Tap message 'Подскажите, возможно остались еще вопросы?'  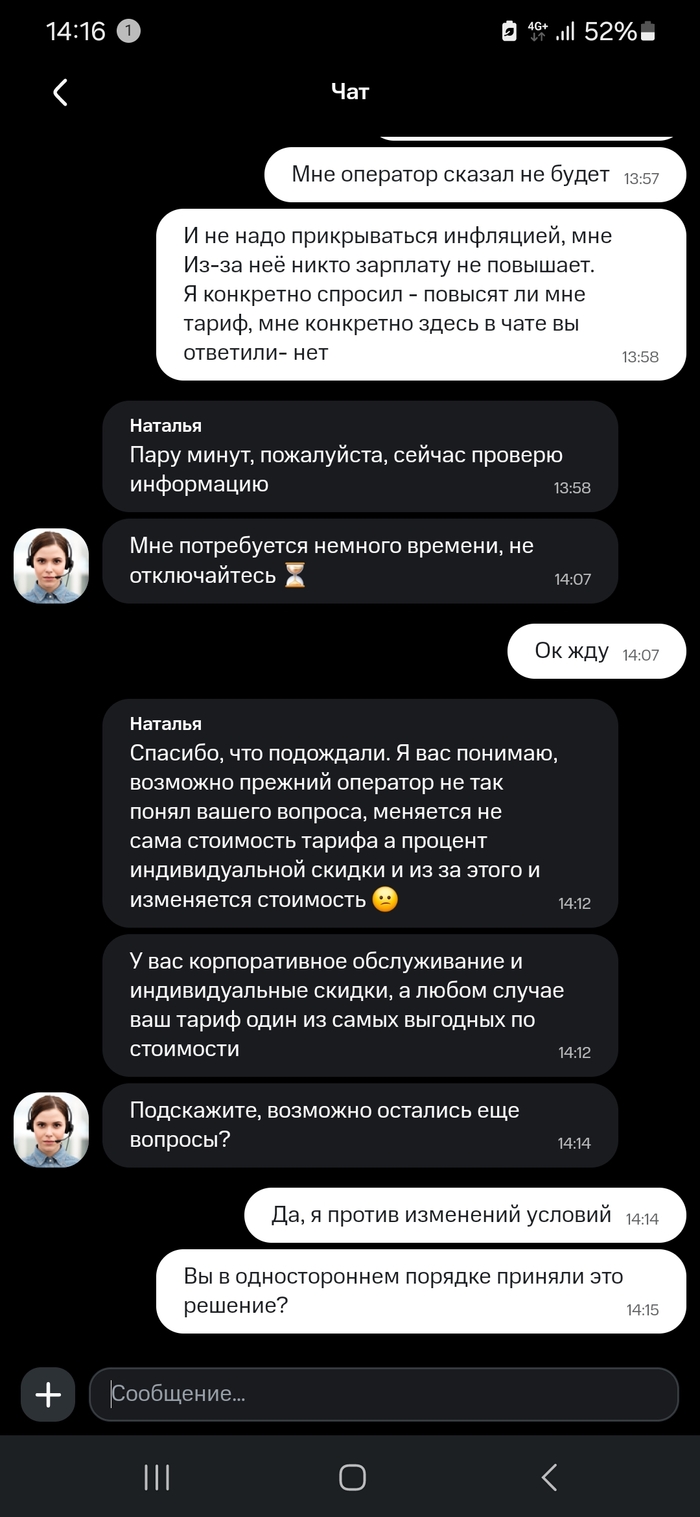click(360, 1125)
